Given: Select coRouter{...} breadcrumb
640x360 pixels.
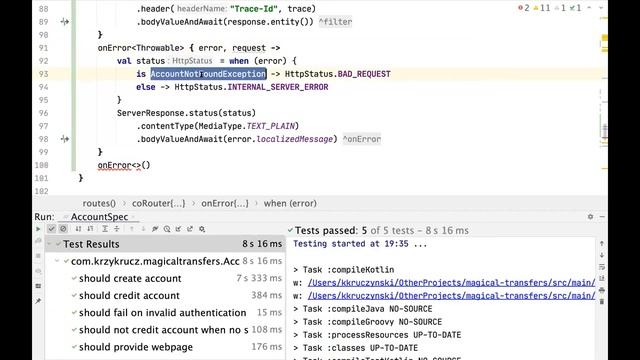Looking at the screenshot, I should tap(158, 203).
